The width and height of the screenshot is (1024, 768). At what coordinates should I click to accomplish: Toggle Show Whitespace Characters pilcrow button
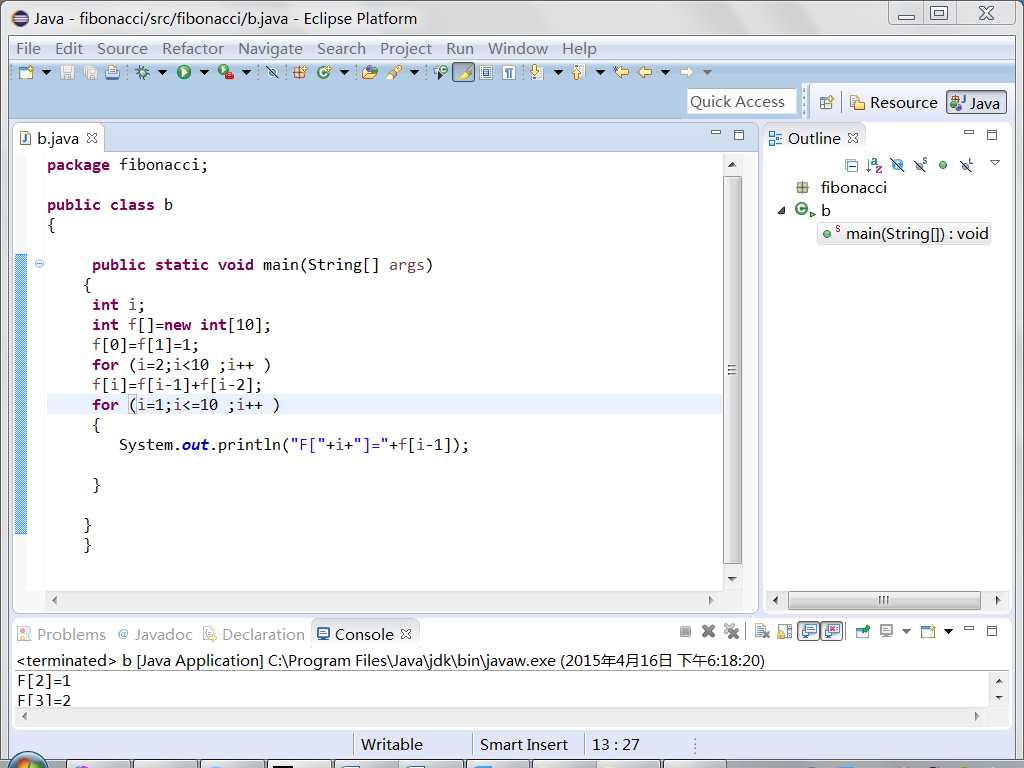[x=509, y=72]
